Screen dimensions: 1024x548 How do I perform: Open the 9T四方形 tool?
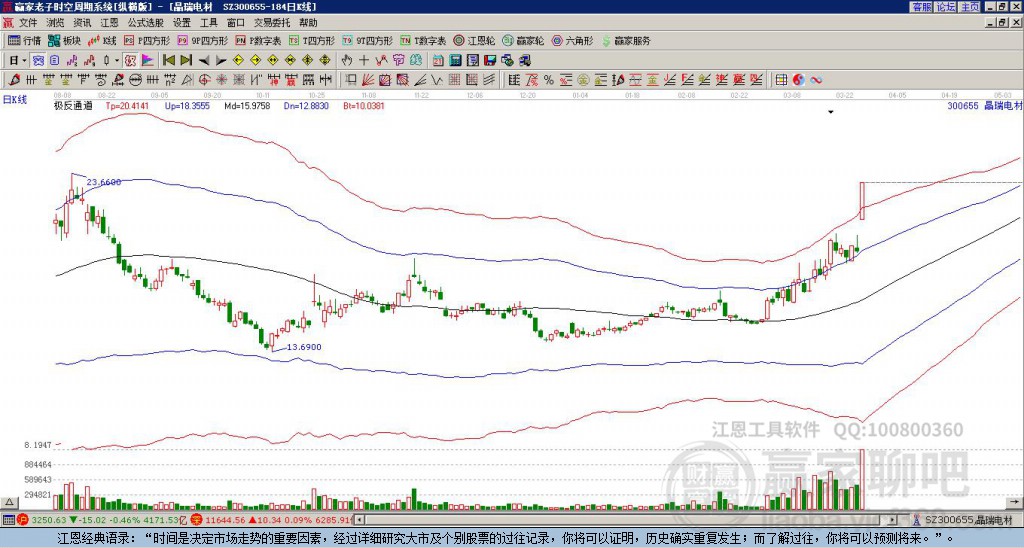pos(367,40)
